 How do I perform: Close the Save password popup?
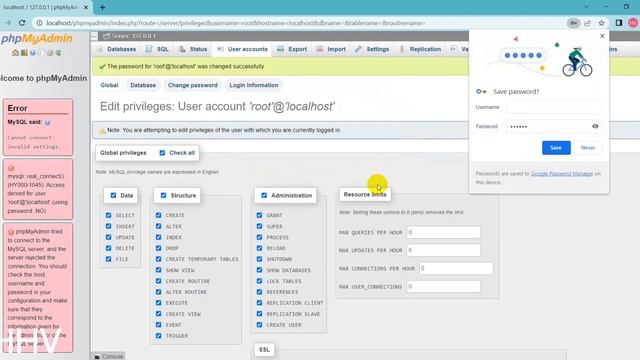tap(602, 36)
